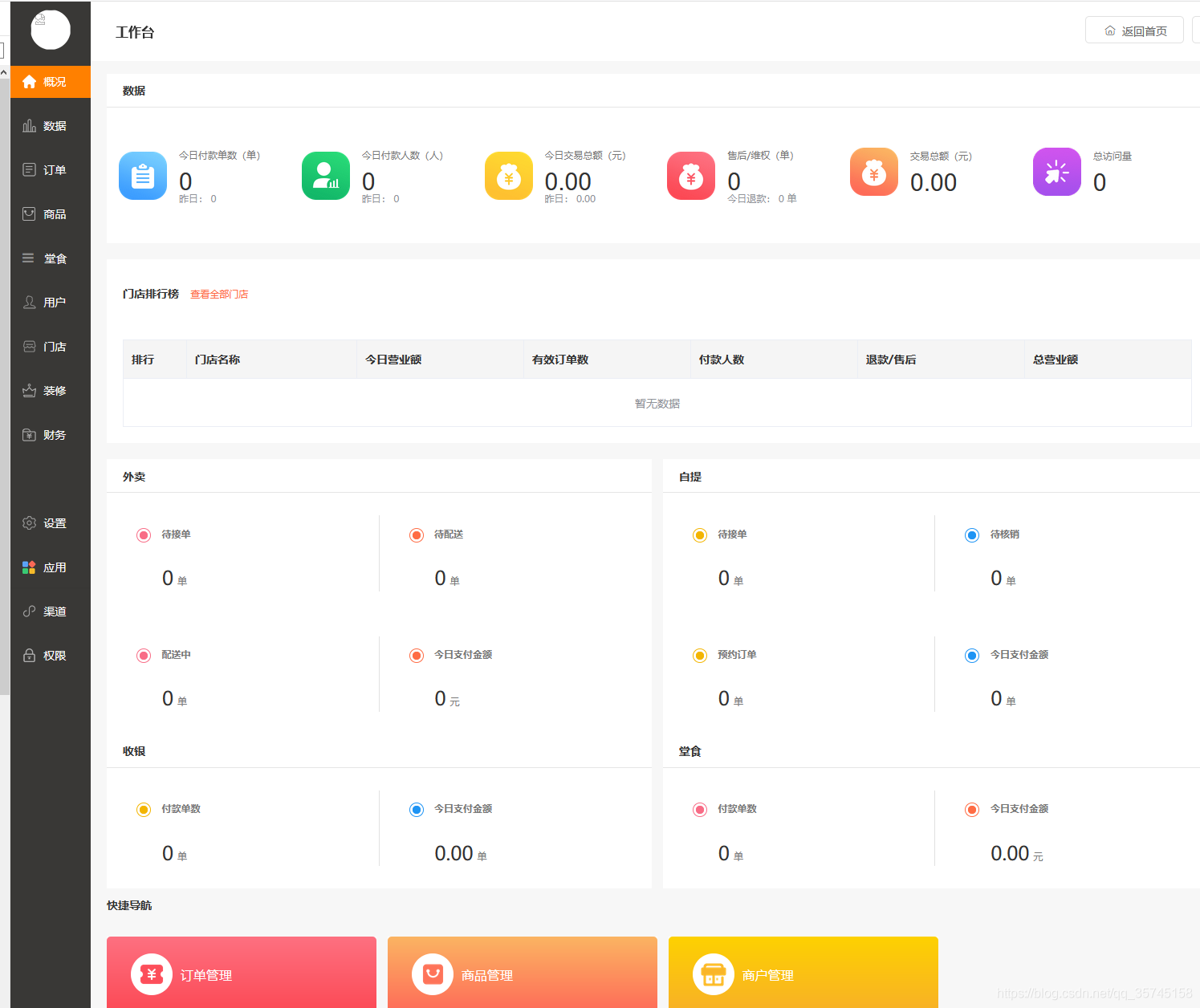Click the 待核销 label under 自提
The height and width of the screenshot is (1008, 1200).
[x=1005, y=534]
